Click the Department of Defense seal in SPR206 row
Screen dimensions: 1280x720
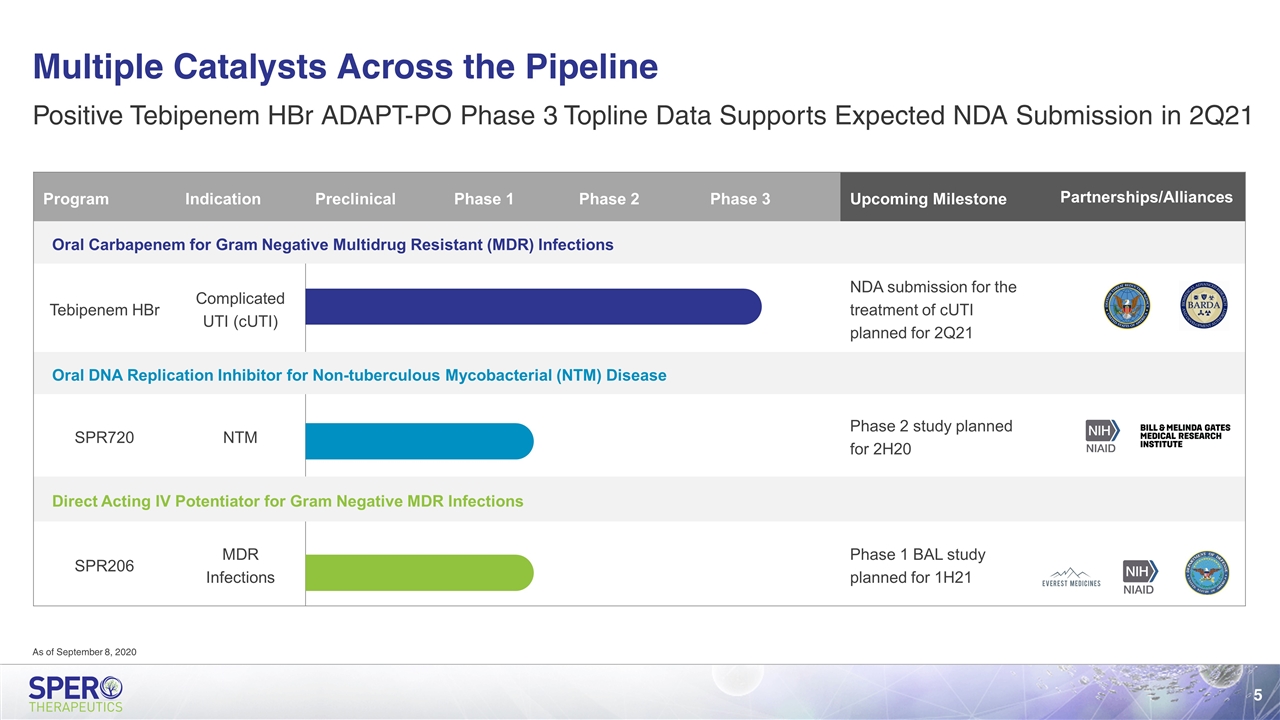click(1207, 573)
